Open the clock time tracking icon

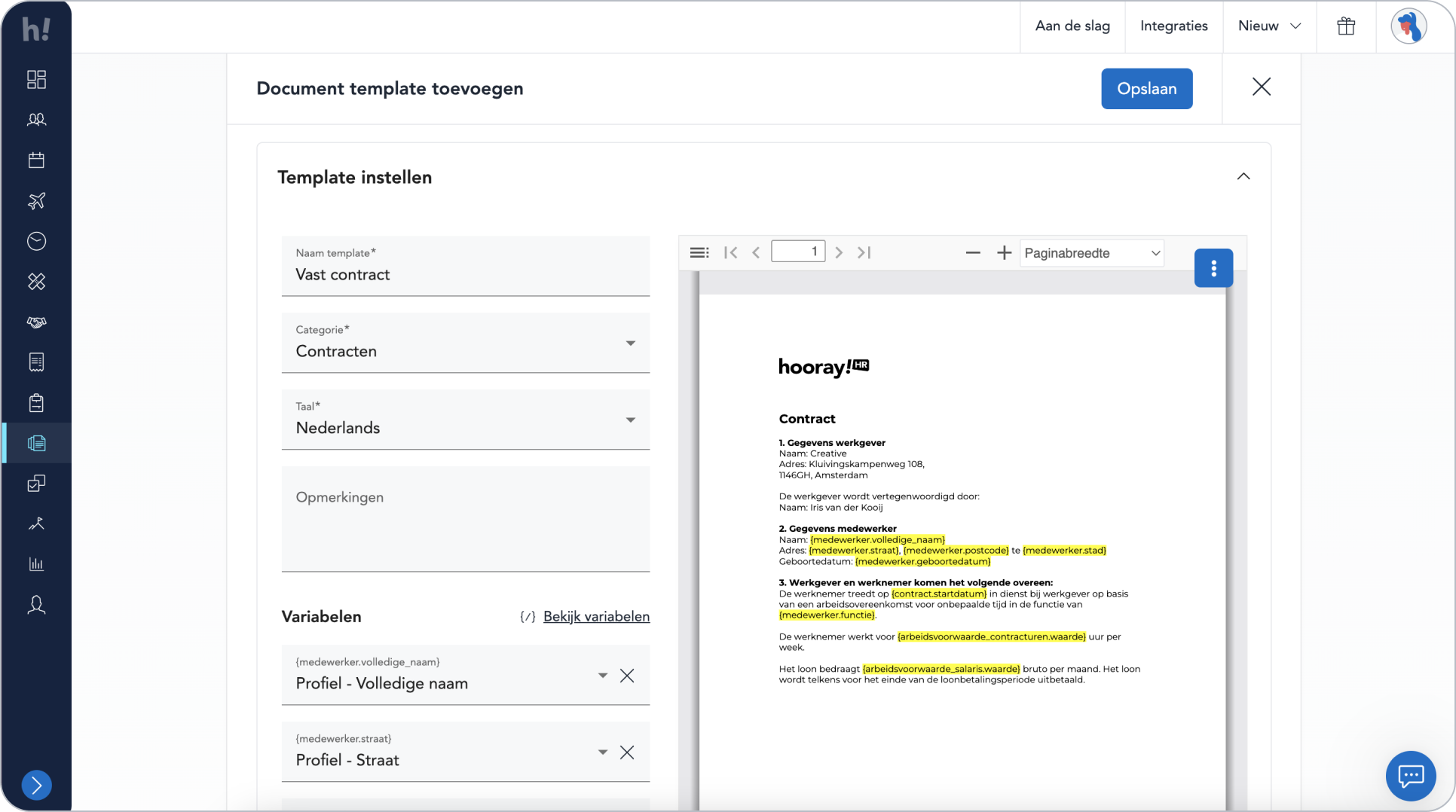(36, 241)
